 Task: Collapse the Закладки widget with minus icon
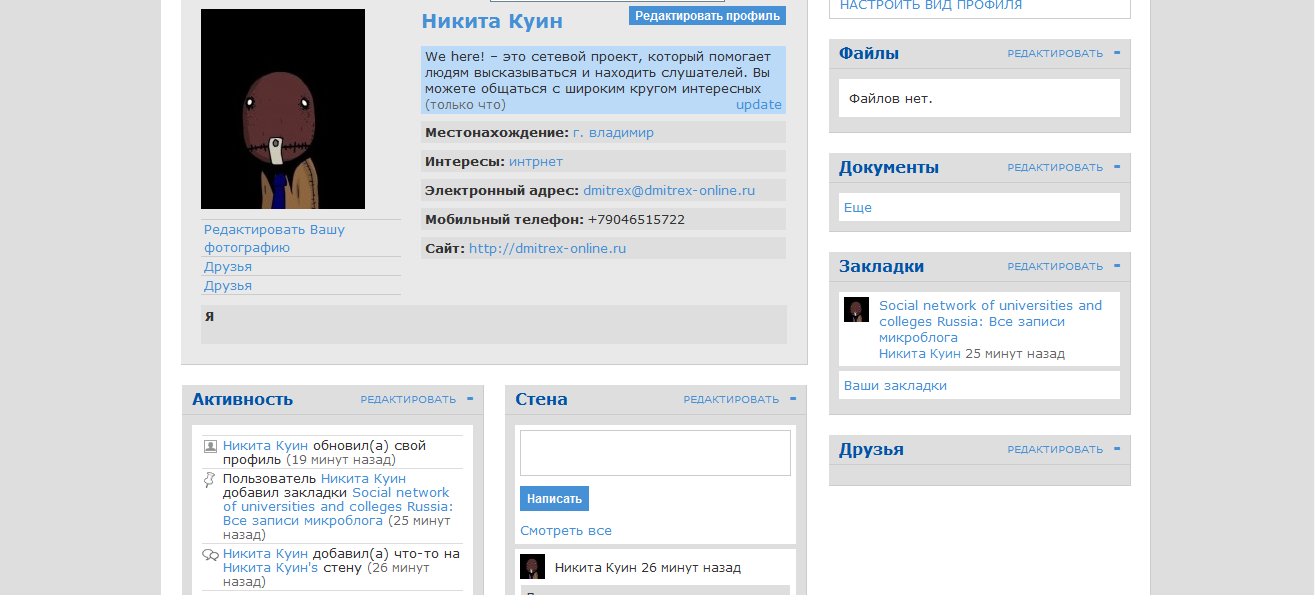[x=1117, y=266]
